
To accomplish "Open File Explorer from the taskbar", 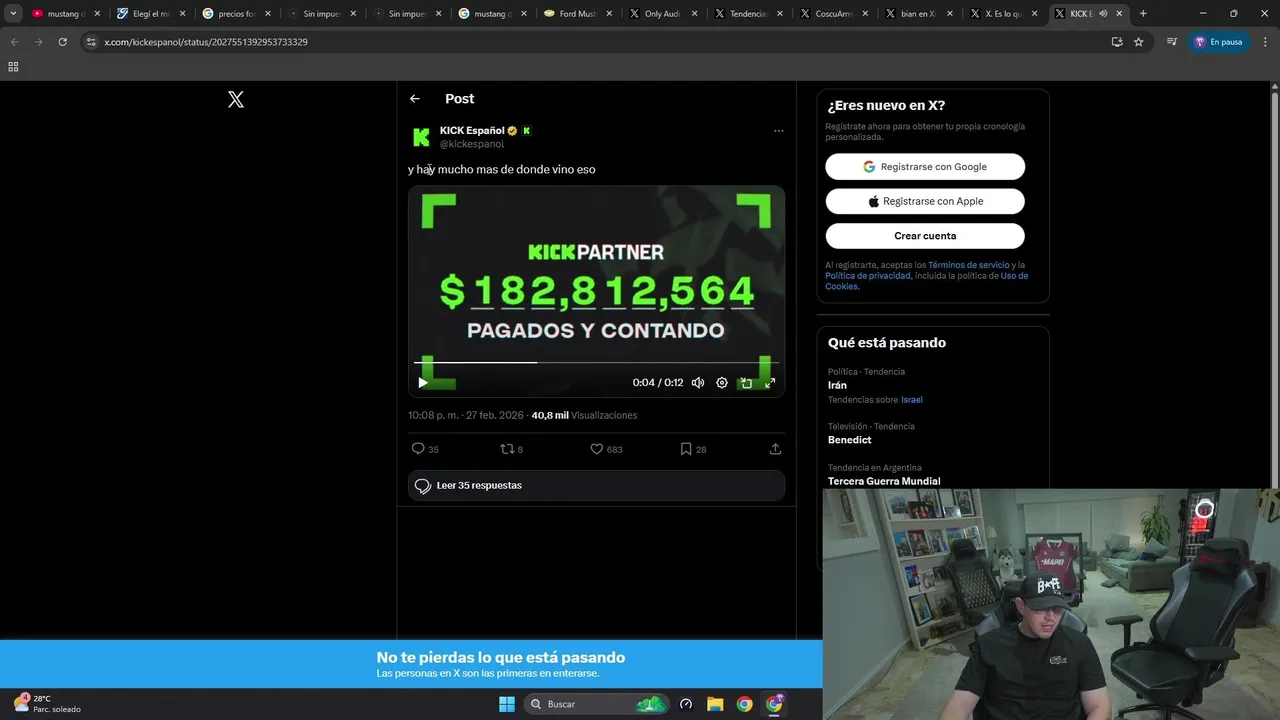I will pos(715,704).
